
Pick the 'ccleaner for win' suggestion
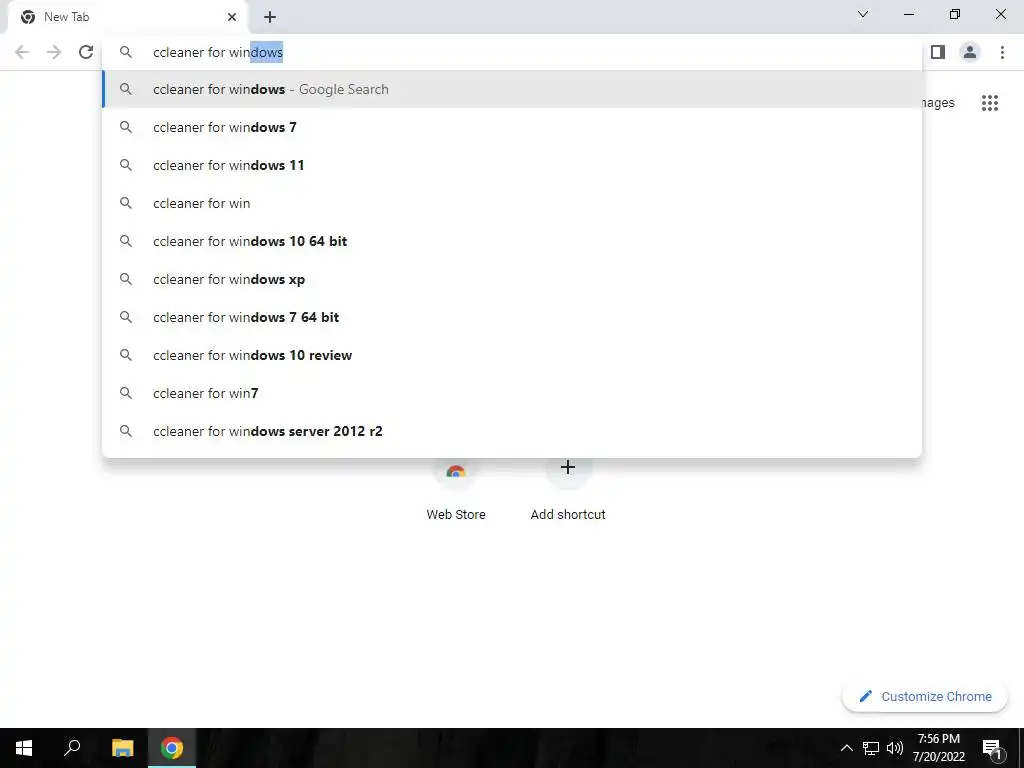point(512,203)
